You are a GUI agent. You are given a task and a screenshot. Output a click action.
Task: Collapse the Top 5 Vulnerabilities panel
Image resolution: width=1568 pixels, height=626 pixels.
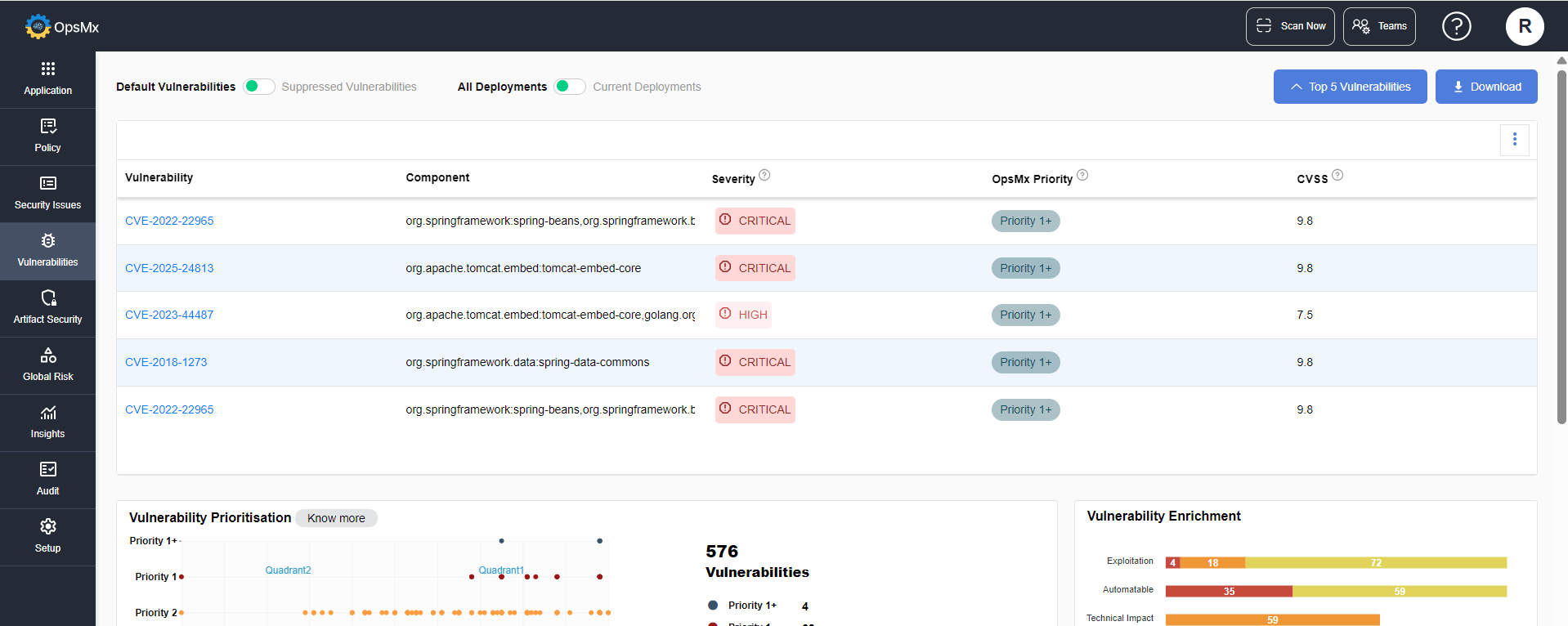pos(1350,87)
